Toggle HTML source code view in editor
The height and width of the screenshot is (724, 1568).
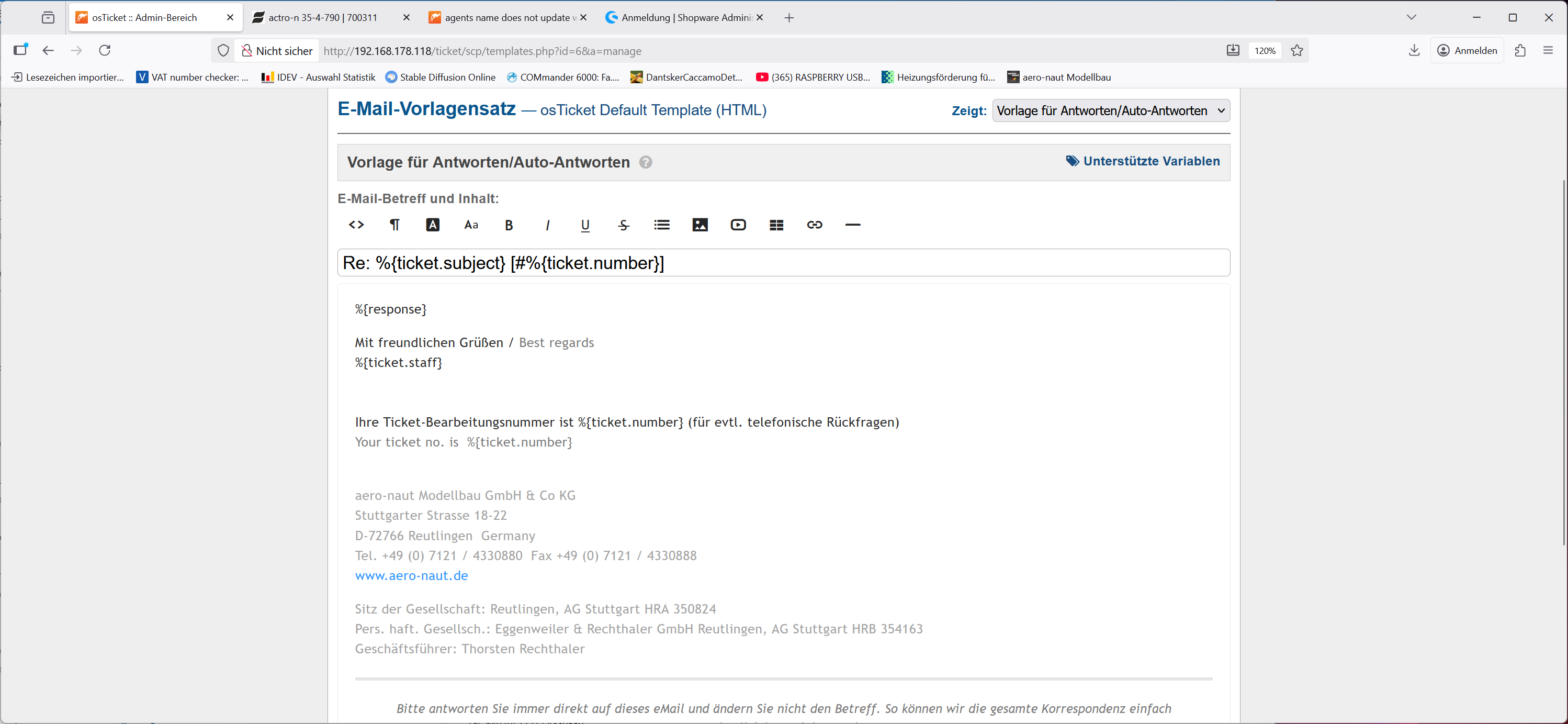[356, 225]
